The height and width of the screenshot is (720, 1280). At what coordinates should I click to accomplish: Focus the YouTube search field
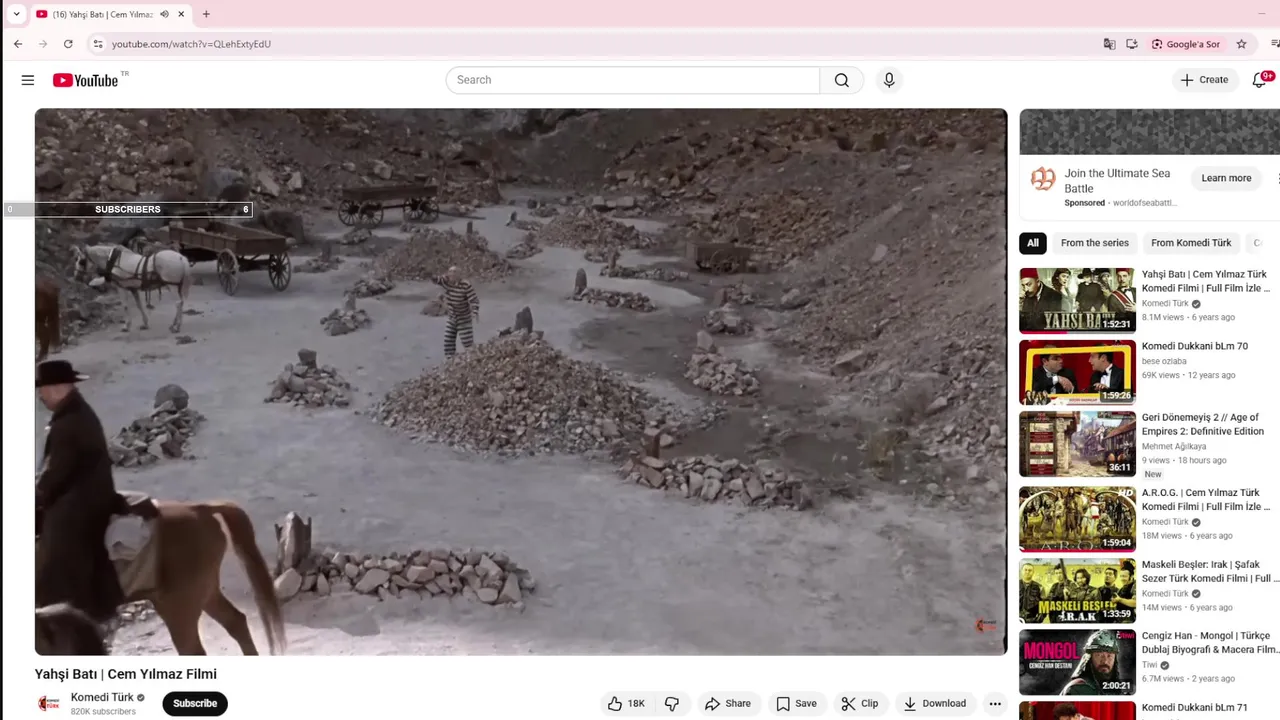click(633, 80)
